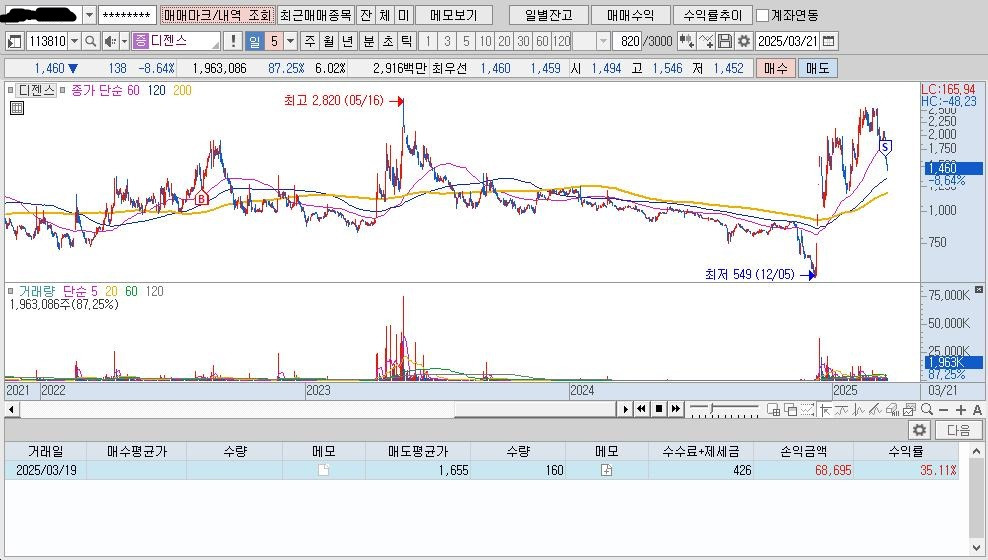Click the chart zoom-in plus icon
Viewport: 988px width, 560px height.
[961, 409]
